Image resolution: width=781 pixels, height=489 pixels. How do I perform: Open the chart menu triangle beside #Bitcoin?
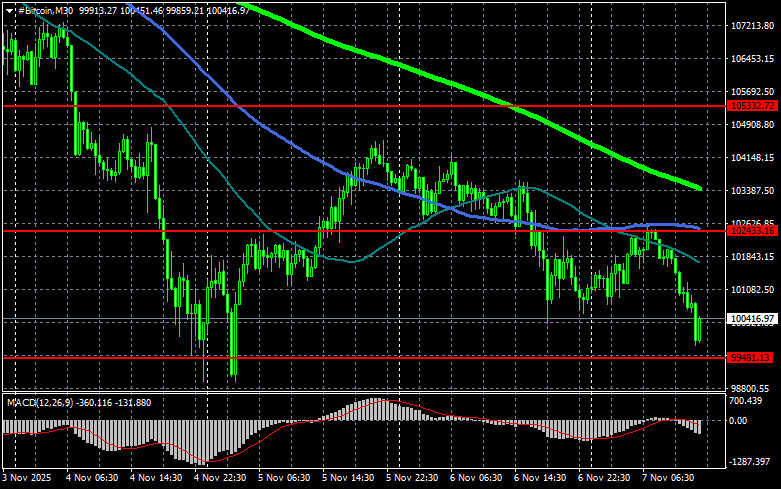pyautogui.click(x=9, y=11)
